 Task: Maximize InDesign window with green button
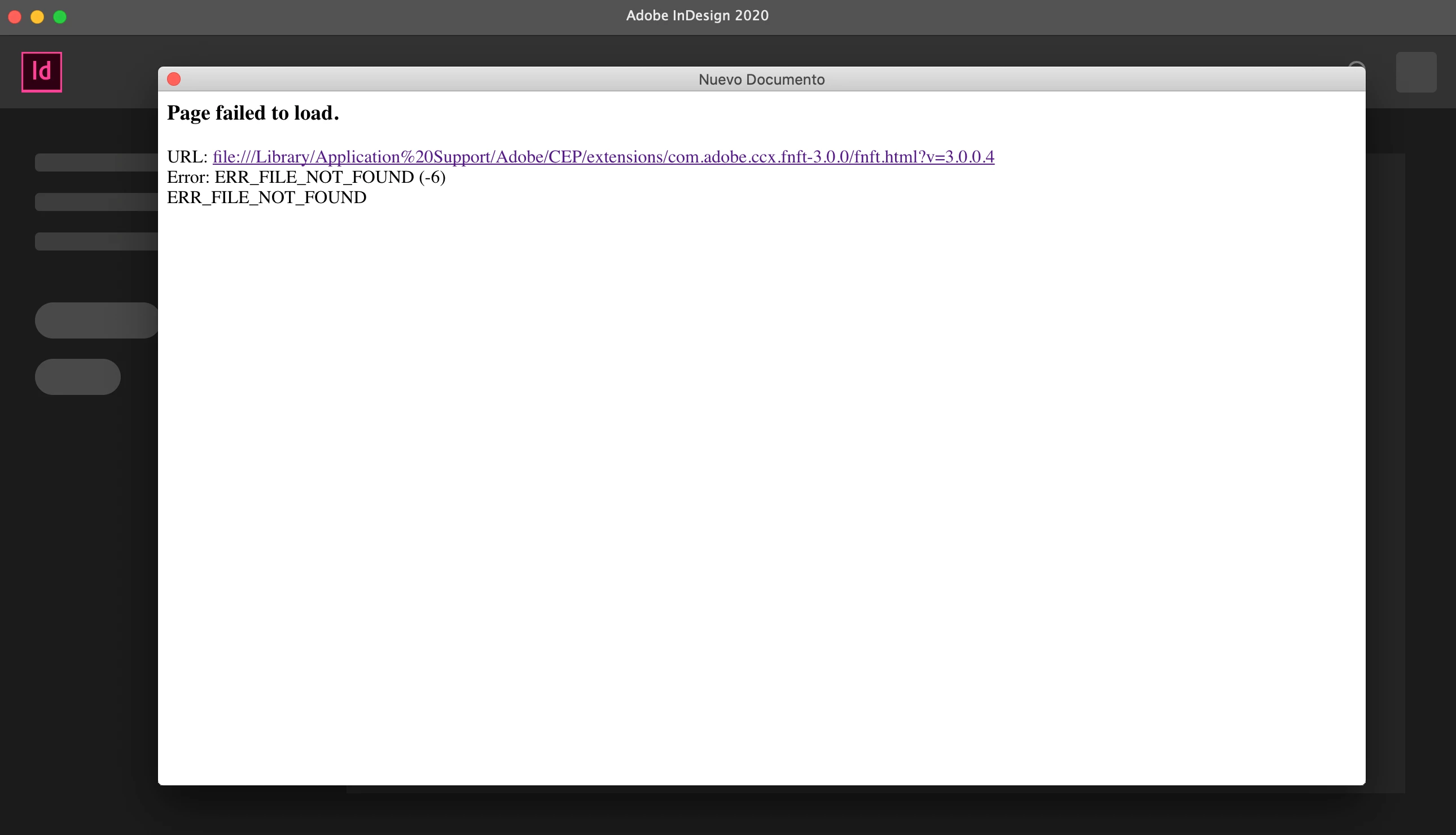click(60, 16)
